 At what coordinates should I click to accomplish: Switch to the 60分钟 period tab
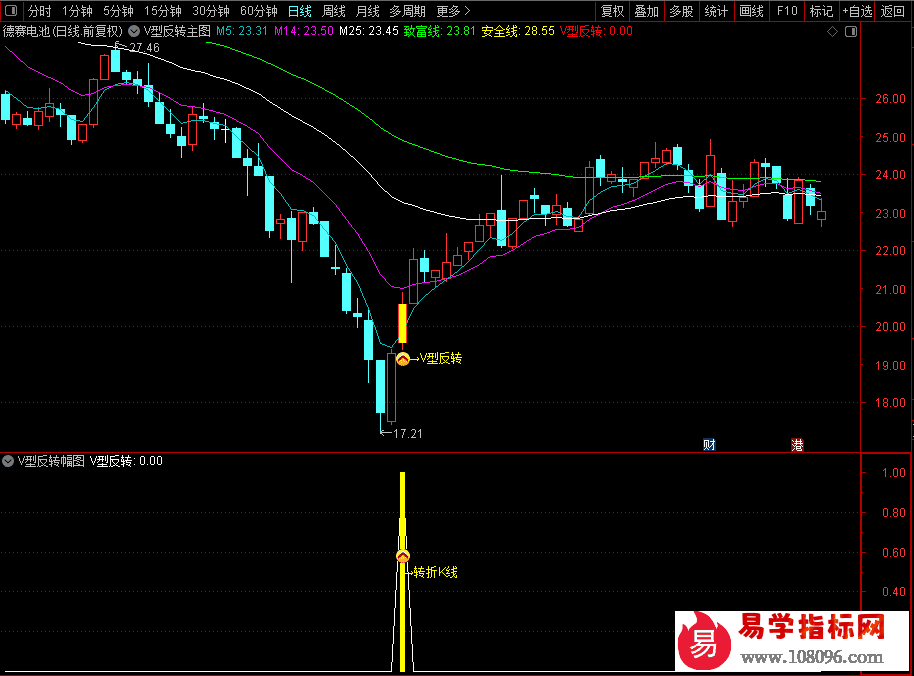pyautogui.click(x=258, y=12)
